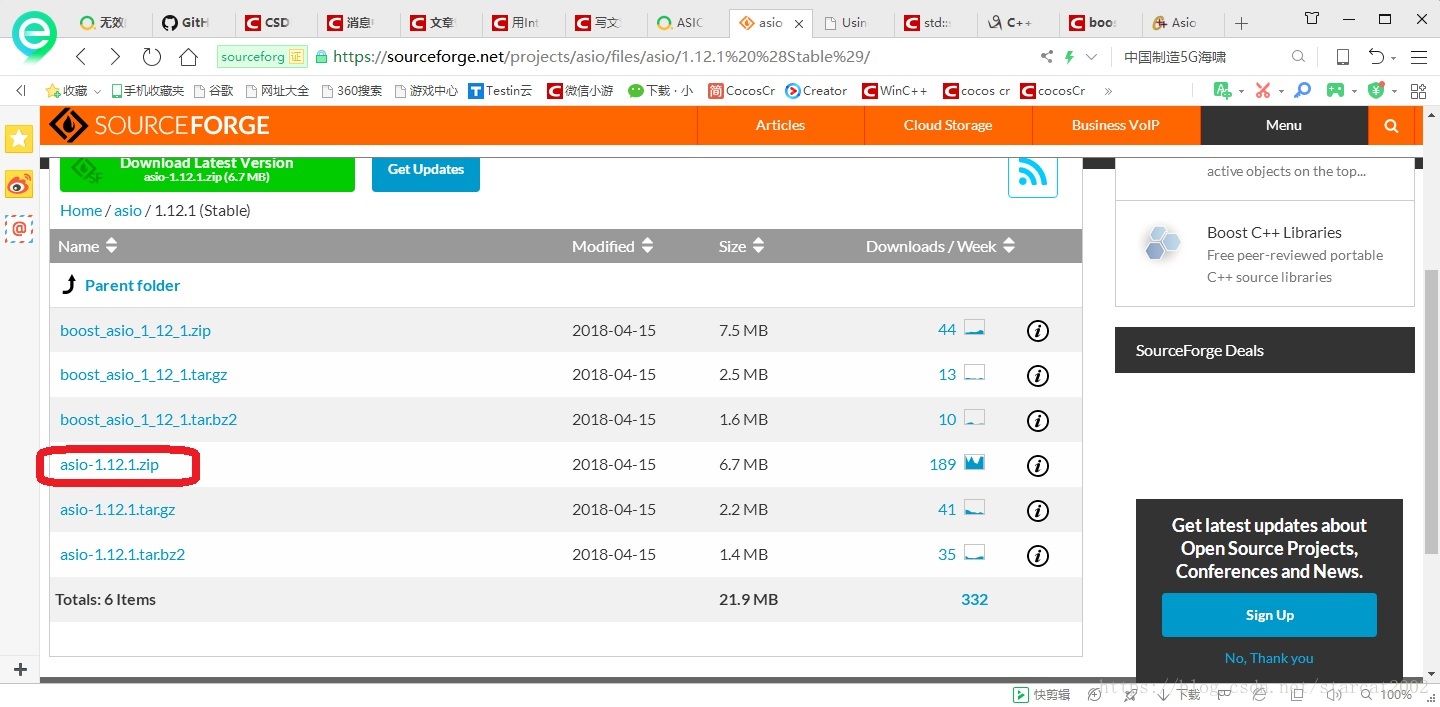Click the Sign Up button
The width and height of the screenshot is (1440, 707).
click(x=1269, y=615)
